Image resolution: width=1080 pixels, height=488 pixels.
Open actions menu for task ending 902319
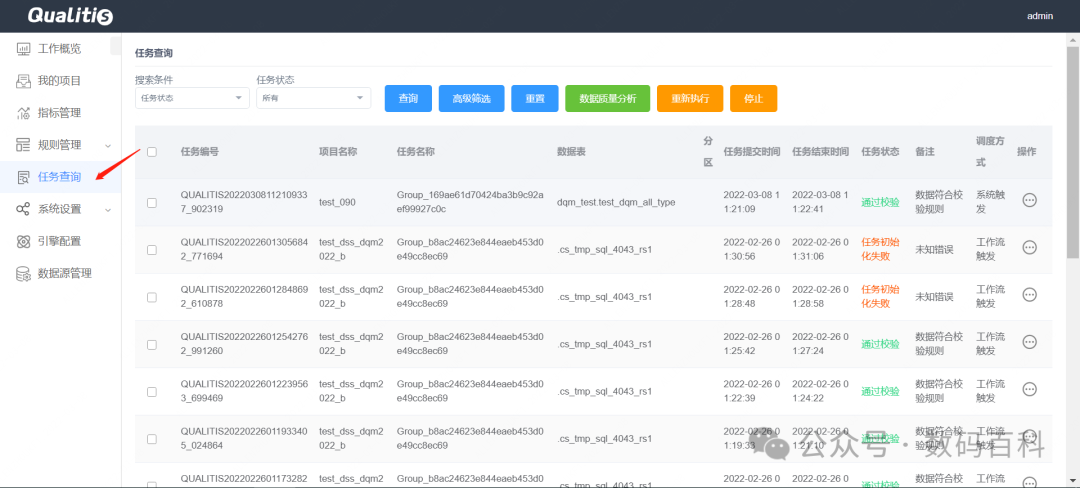pyautogui.click(x=1030, y=200)
